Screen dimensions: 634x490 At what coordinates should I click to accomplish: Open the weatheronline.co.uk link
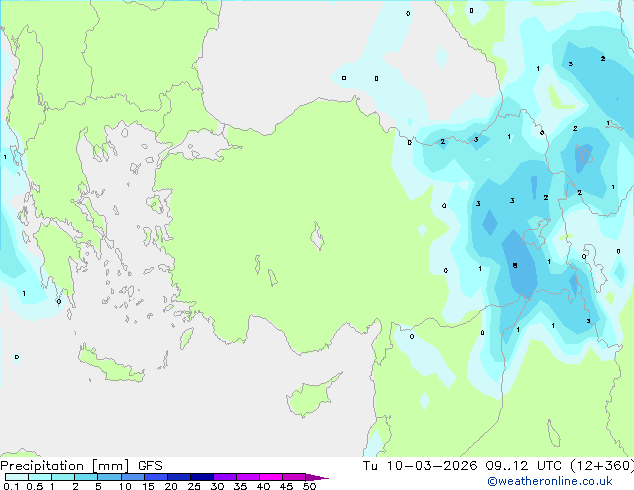coord(550,481)
